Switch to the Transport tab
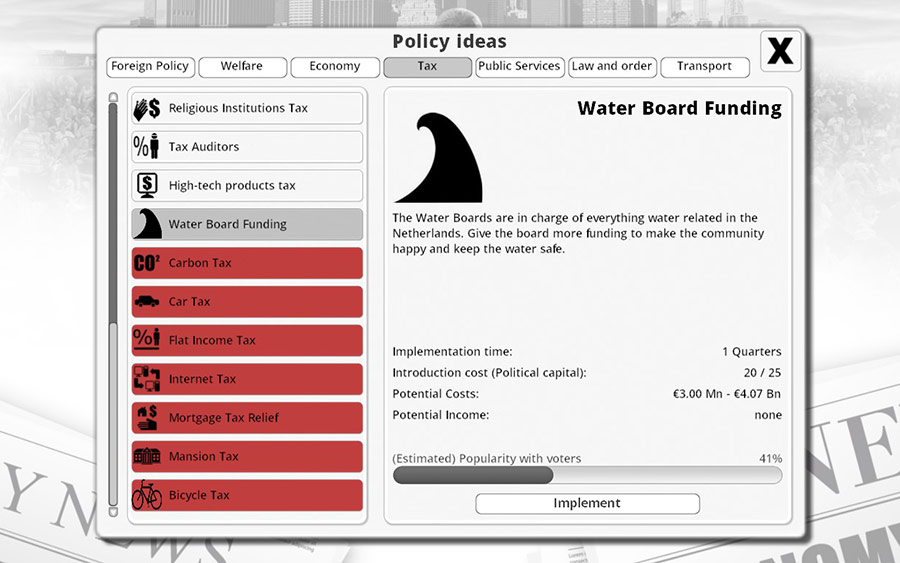Image resolution: width=900 pixels, height=563 pixels. (x=705, y=67)
